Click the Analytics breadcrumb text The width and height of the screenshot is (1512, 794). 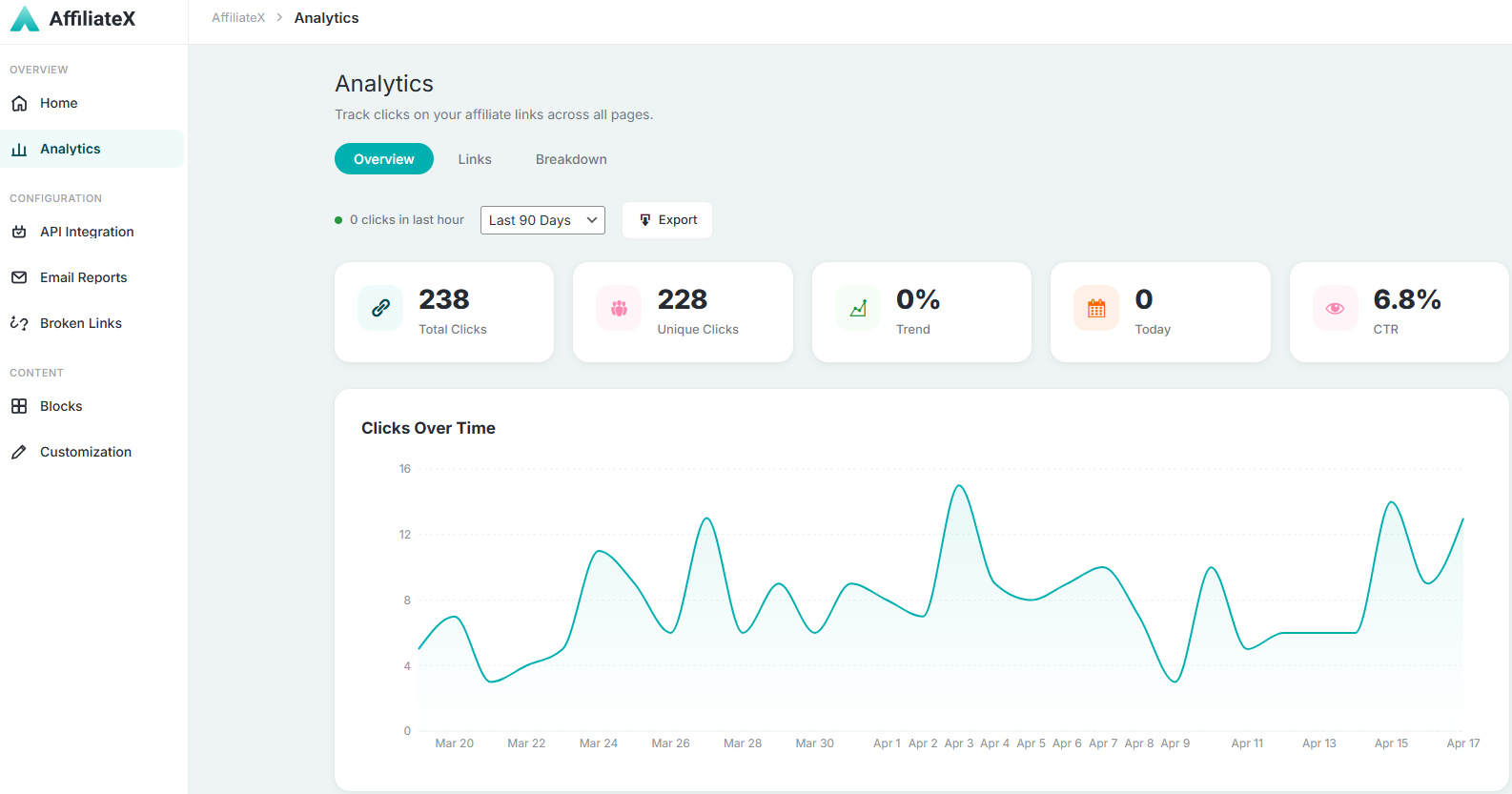[326, 18]
